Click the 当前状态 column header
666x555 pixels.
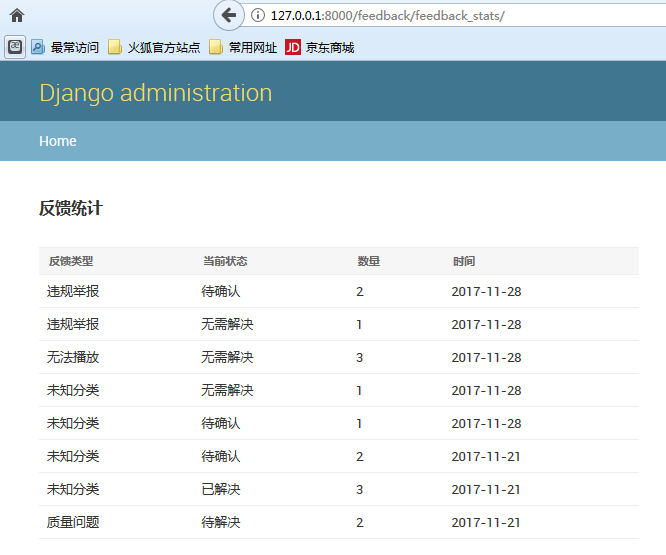225,261
